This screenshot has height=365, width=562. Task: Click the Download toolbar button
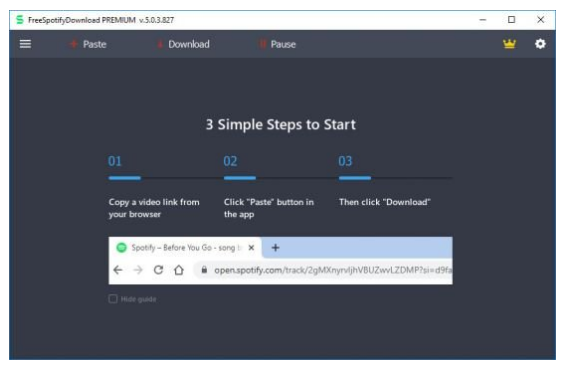pyautogui.click(x=184, y=44)
